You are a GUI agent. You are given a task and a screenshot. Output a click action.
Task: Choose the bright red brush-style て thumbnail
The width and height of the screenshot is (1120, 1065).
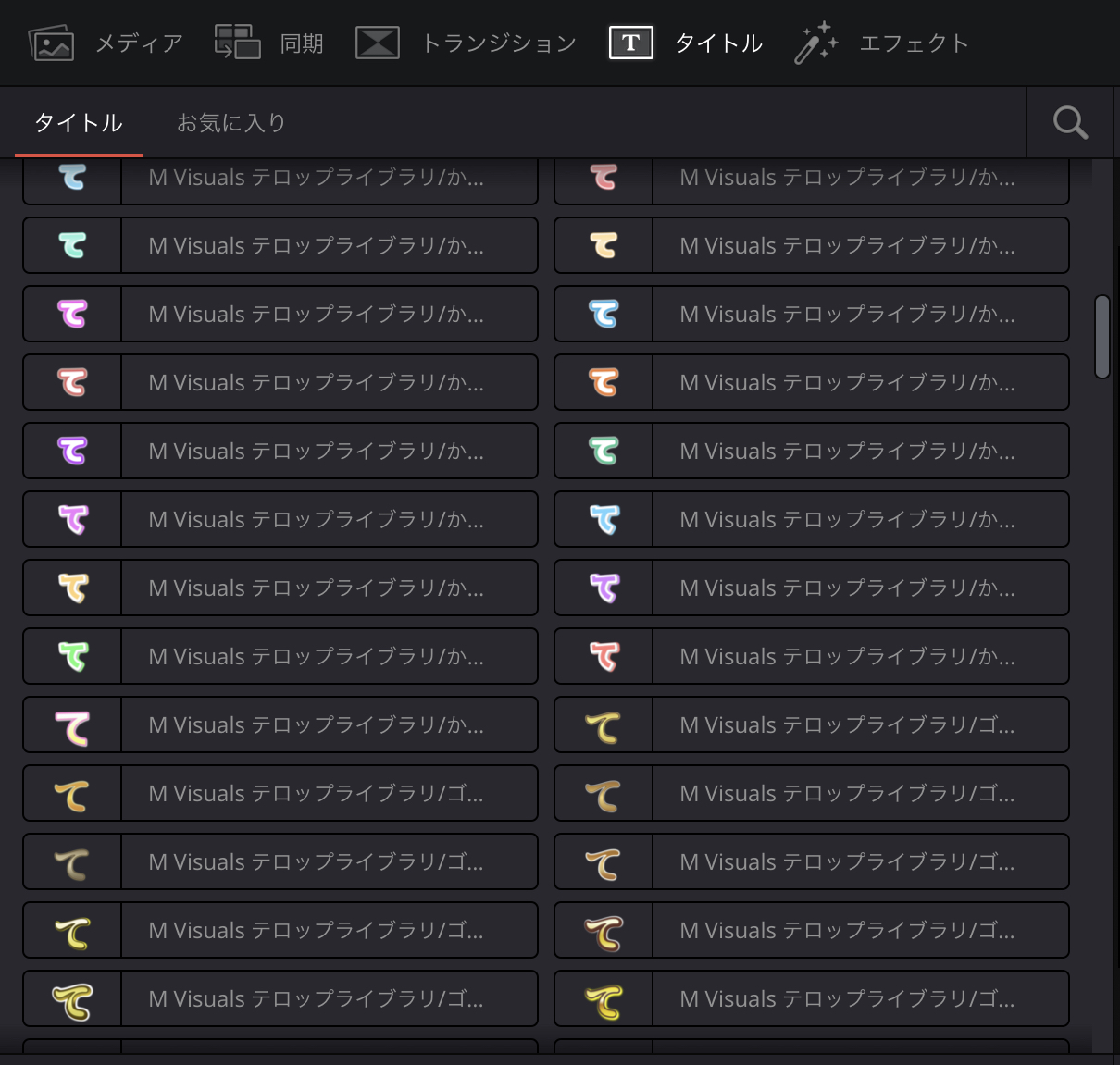pos(604,656)
